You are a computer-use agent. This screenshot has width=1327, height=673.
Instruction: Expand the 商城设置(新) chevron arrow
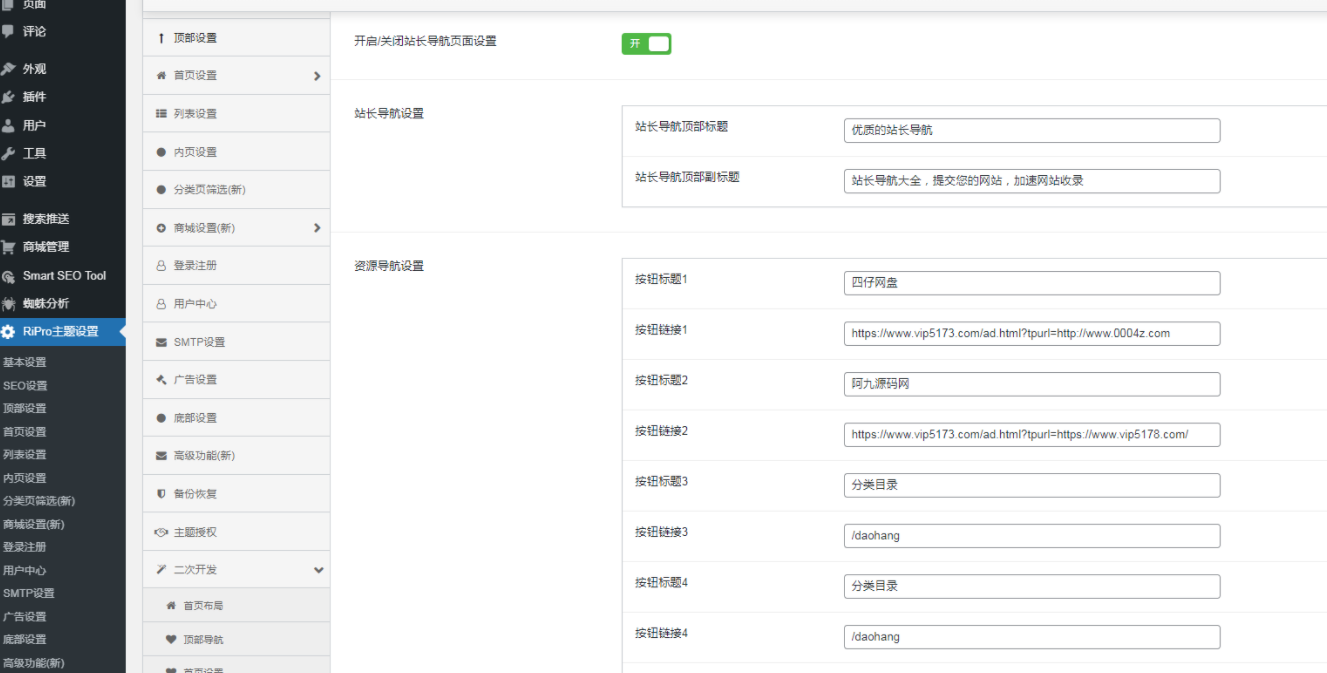click(317, 228)
